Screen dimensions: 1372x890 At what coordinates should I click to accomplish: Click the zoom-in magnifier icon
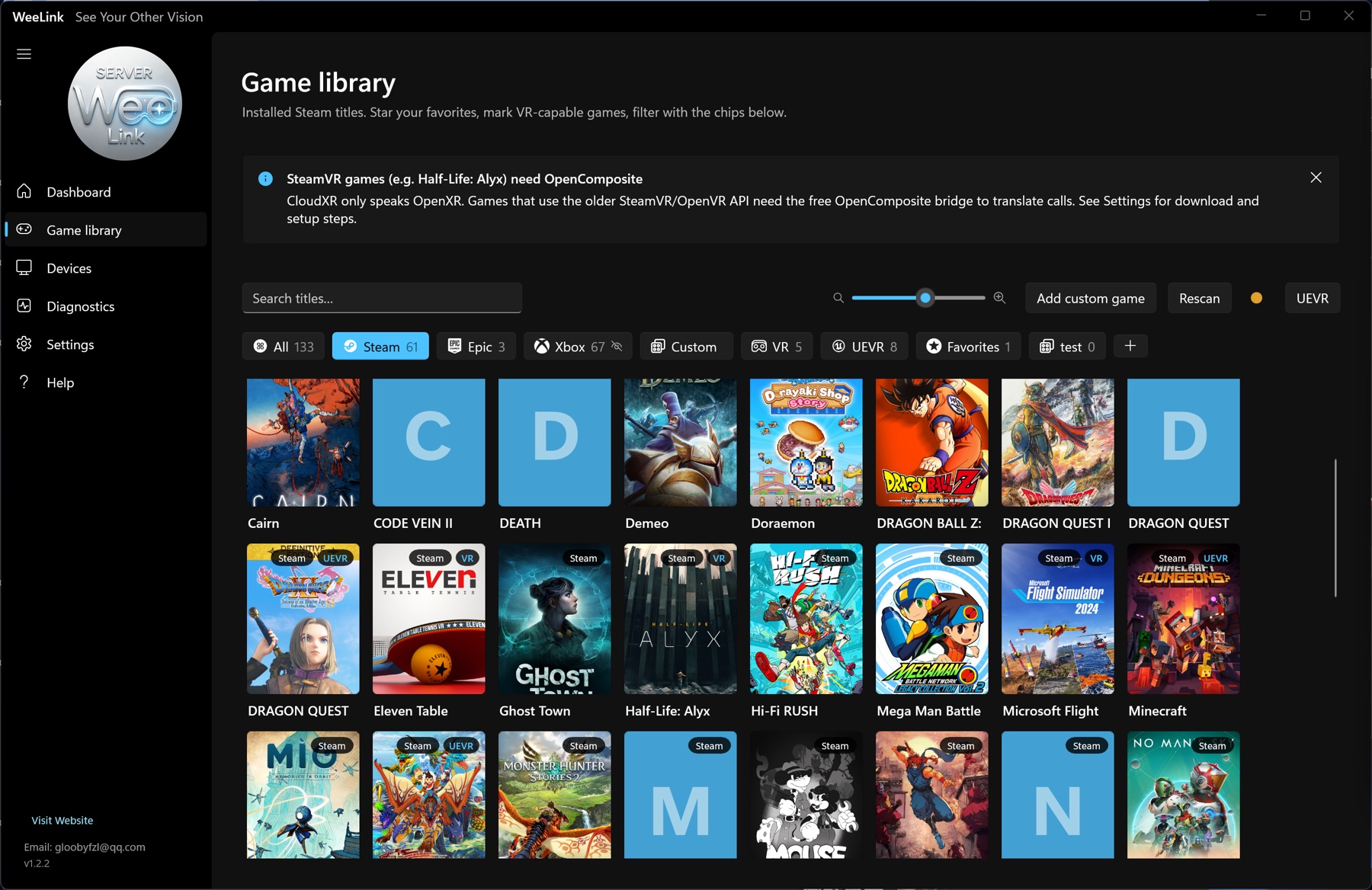999,298
